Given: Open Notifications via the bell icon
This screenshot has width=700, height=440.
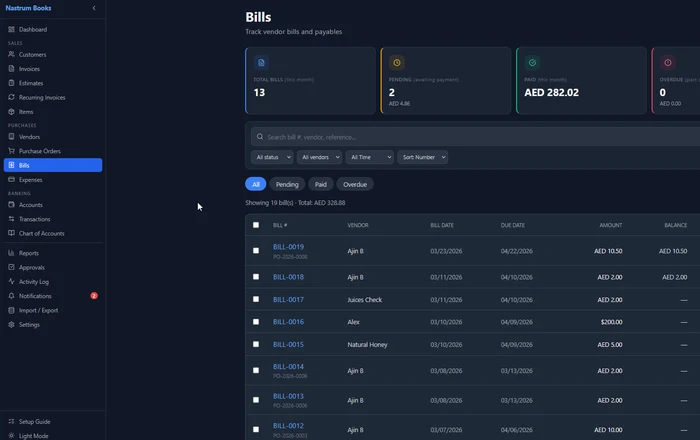Looking at the screenshot, I should (11, 296).
